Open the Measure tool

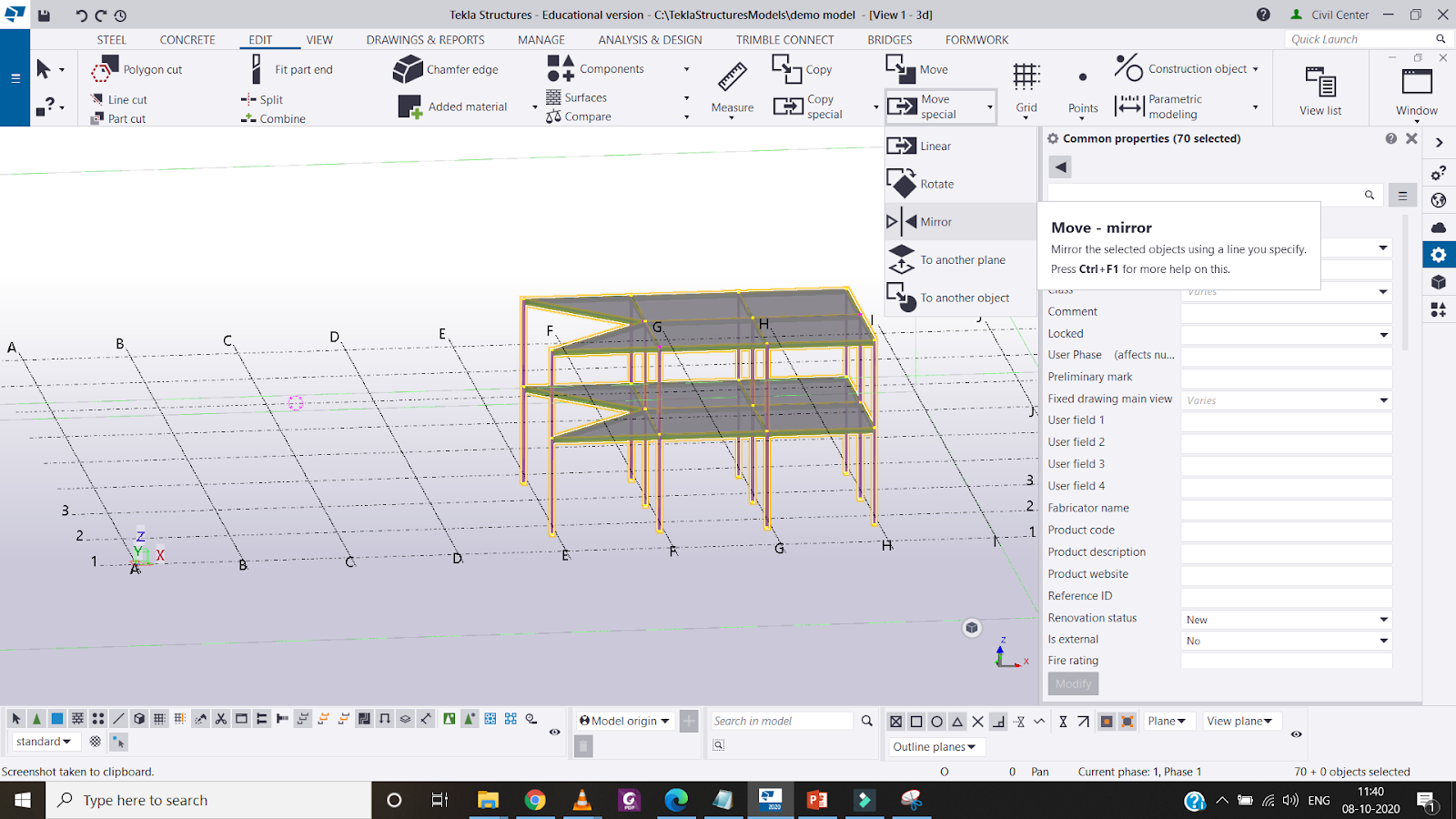(x=733, y=88)
